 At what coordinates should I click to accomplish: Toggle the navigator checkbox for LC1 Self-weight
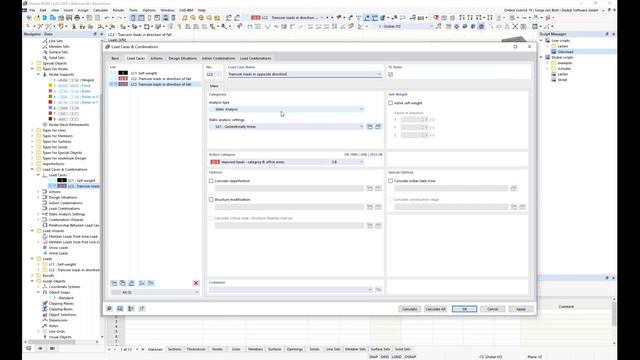point(51,180)
